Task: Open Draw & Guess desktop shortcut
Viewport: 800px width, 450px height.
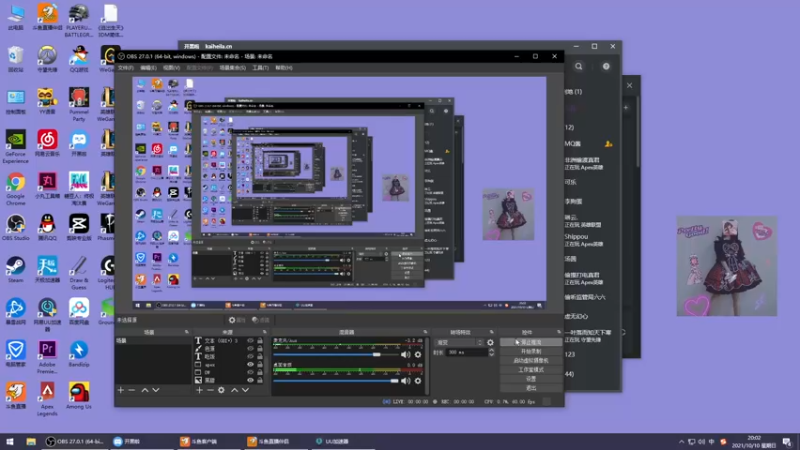Action: (79, 273)
